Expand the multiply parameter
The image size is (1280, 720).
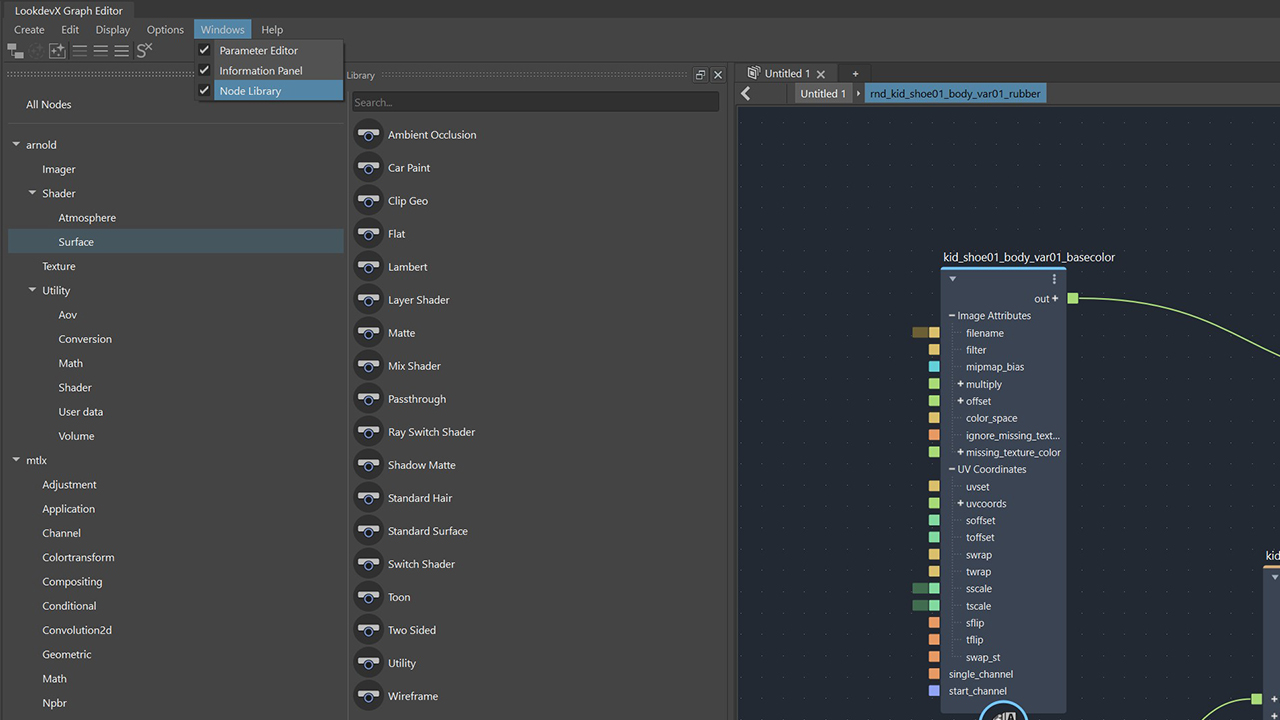pos(960,384)
